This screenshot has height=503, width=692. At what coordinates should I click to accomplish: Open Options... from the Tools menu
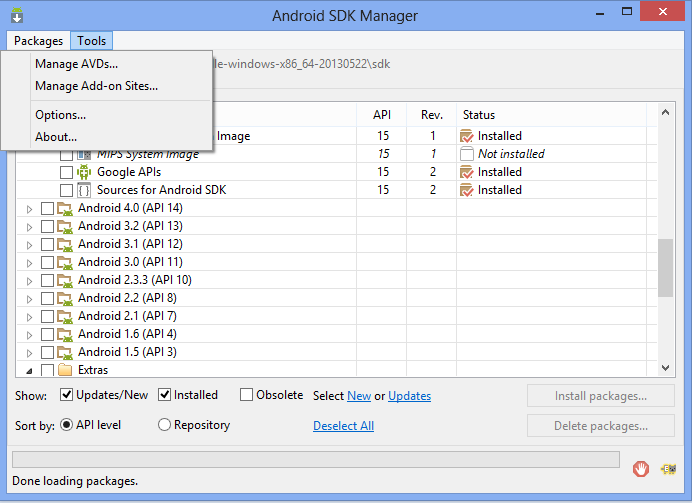tap(60, 115)
